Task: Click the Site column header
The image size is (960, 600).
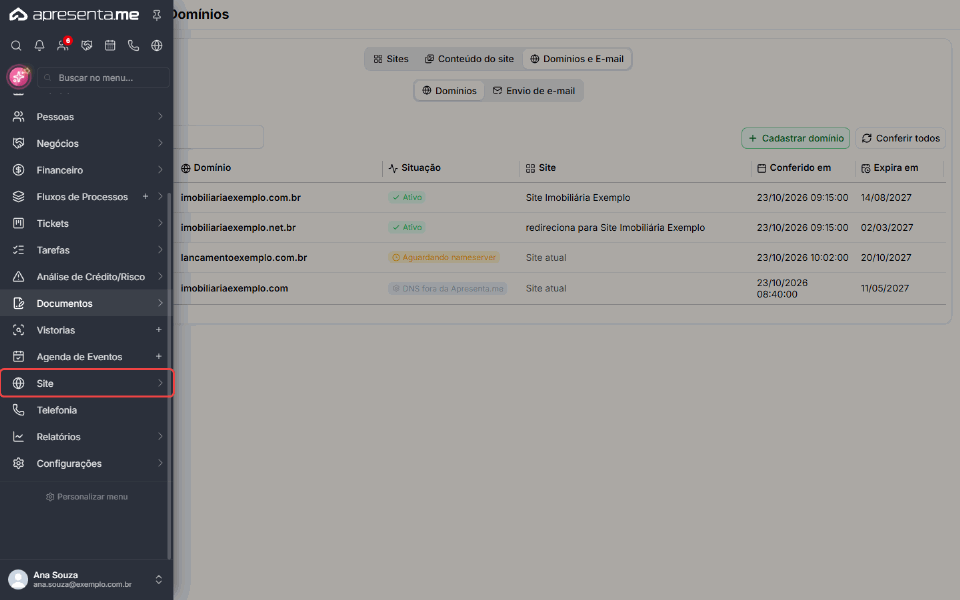Action: point(541,168)
